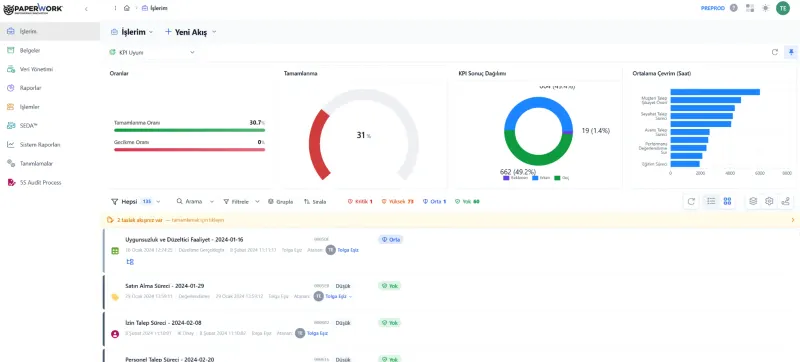Screen dimensions: 800x362
Task: Click the hierarchy icon under Uygunsuzluk item
Action: pyautogui.click(x=130, y=262)
